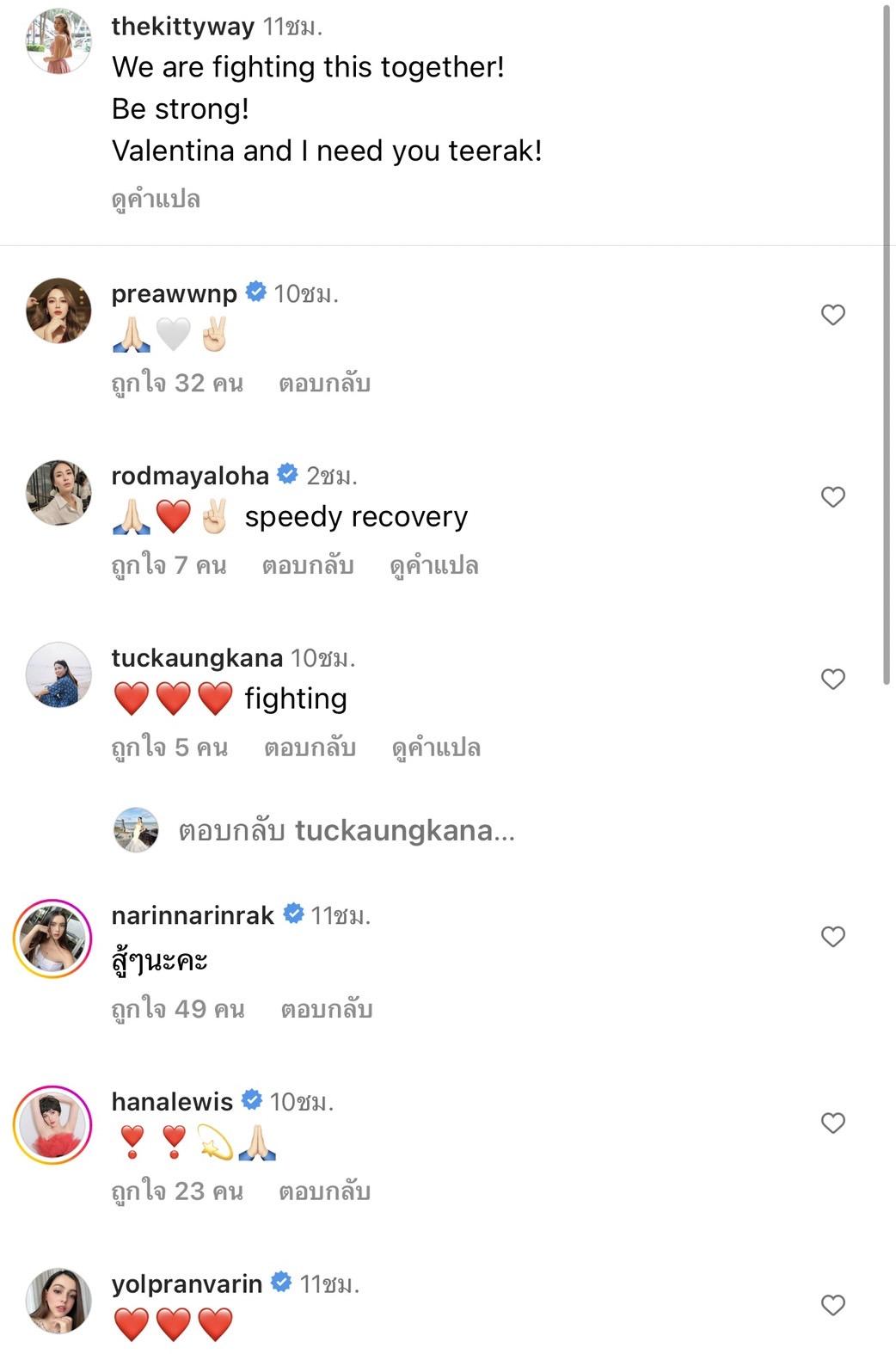This screenshot has width=896, height=1354.
Task: Tap heart on hanalewis's comment
Action: pos(832,1123)
